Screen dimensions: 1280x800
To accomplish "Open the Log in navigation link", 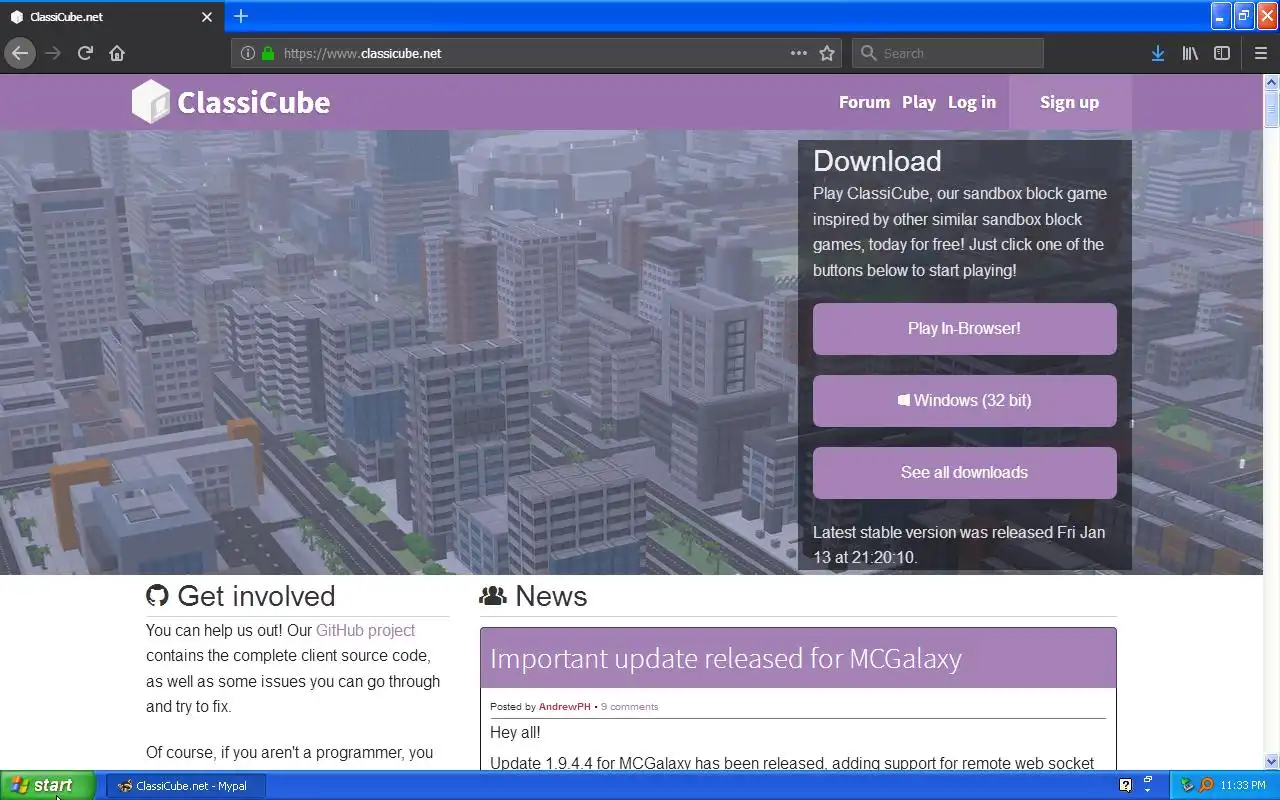I will coord(972,102).
